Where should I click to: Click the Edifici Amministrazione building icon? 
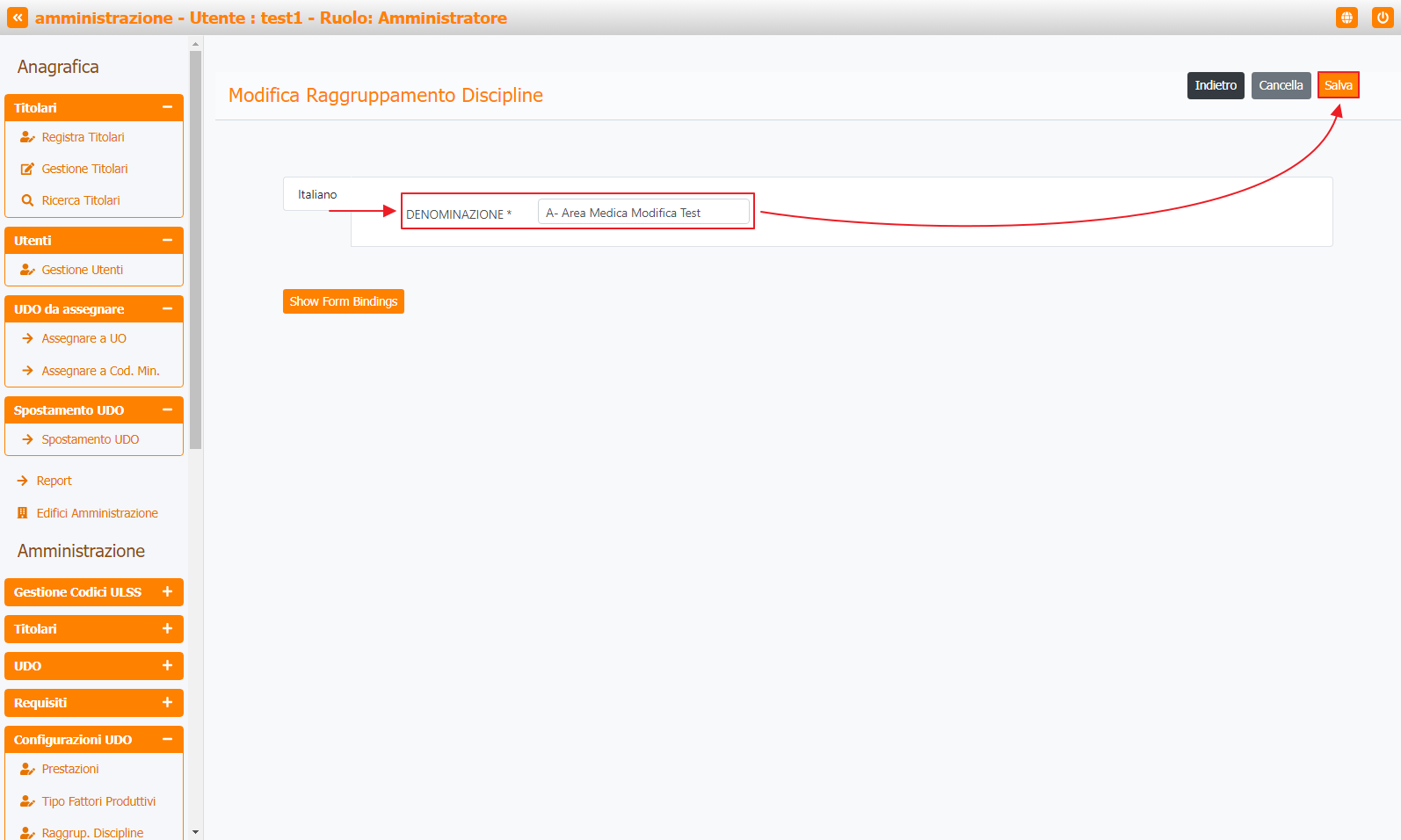click(x=23, y=513)
